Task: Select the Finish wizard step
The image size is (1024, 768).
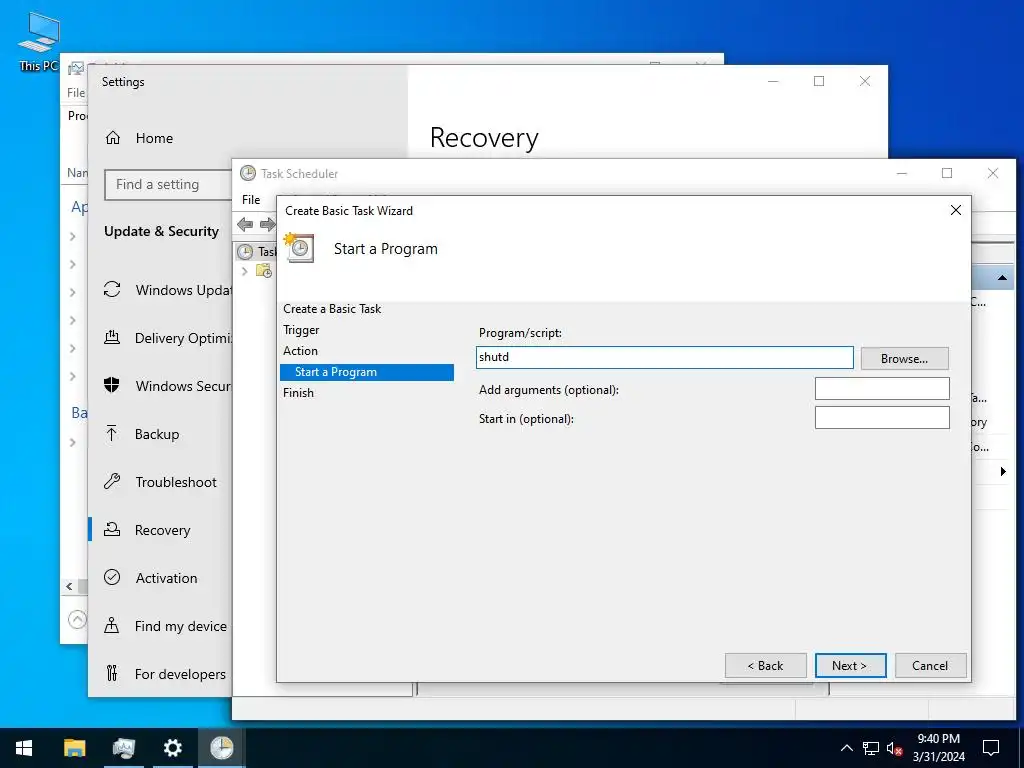Action: 298,392
